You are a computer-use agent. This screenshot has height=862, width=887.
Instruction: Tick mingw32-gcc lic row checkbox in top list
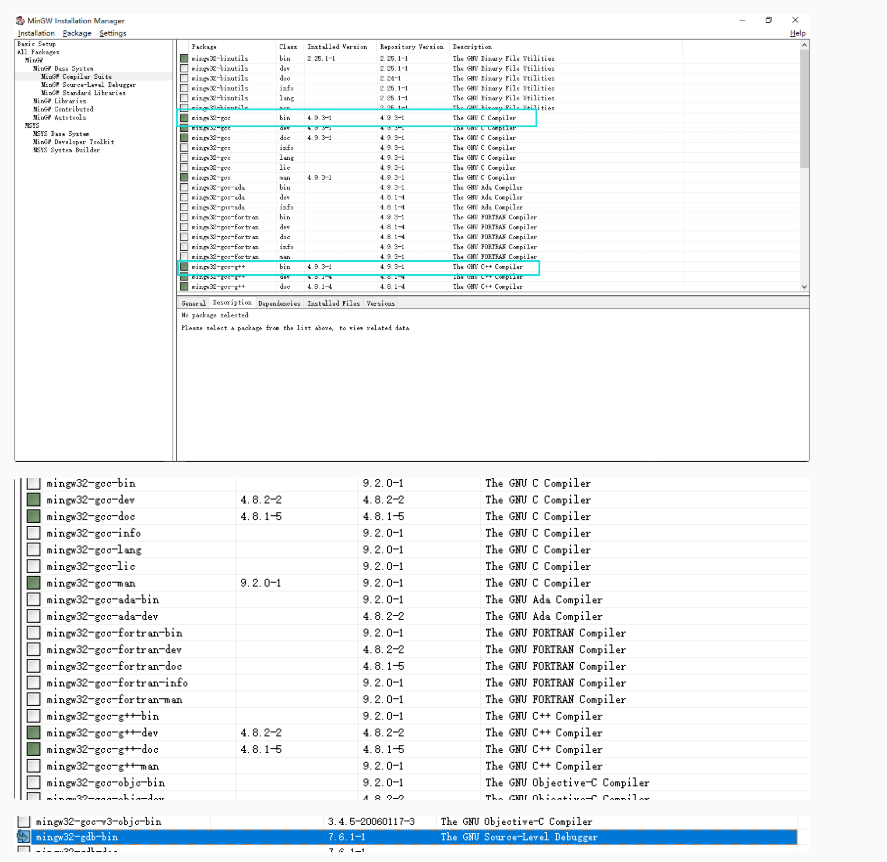[184, 167]
